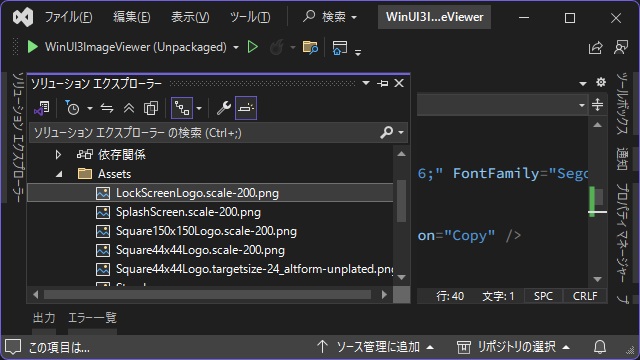Toggle the preview selected items button

point(246,108)
